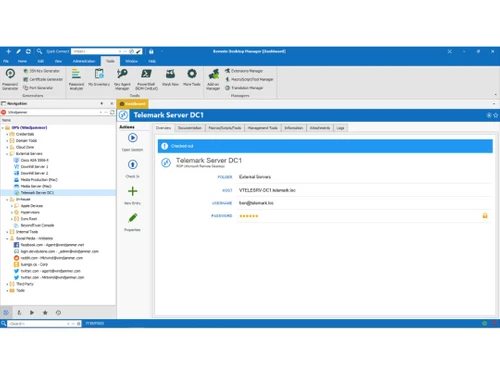Expand the Hypervisors folder
The height and width of the screenshot is (375, 500).
(12, 212)
